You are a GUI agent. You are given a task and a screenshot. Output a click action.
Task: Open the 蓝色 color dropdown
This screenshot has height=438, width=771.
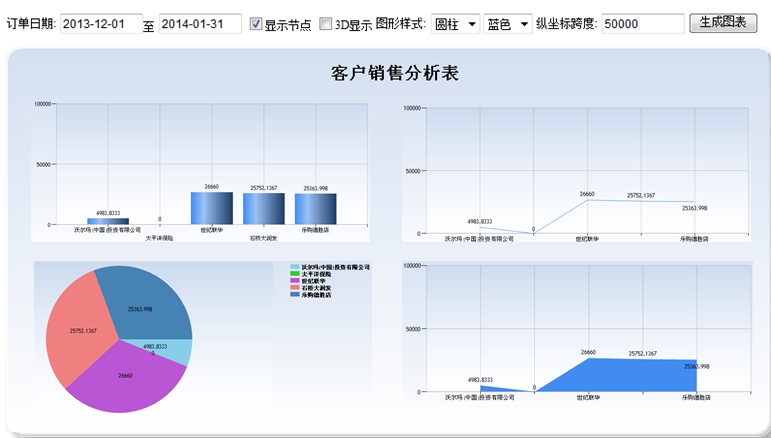point(507,24)
